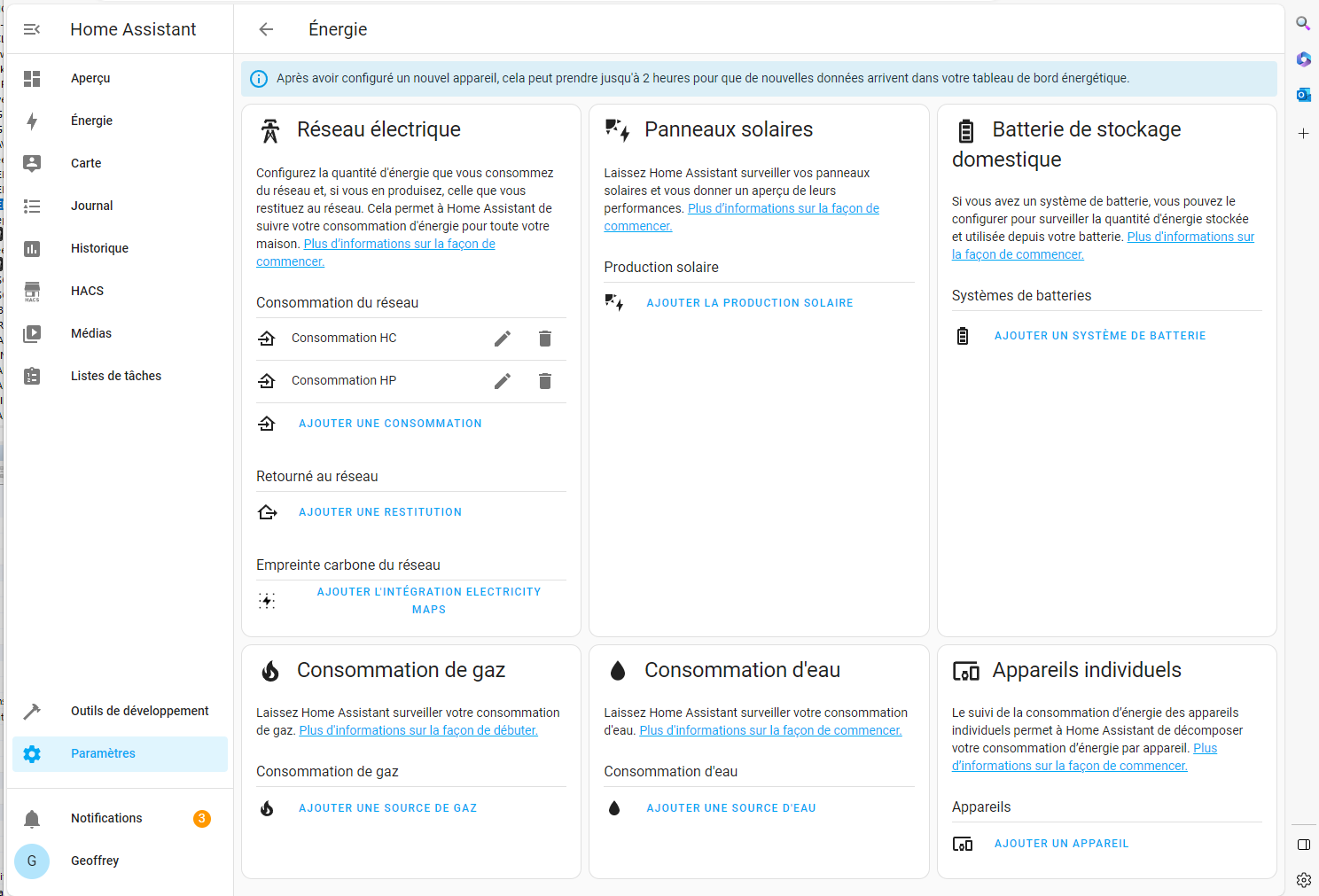Open Listes de tâches in sidebar

[x=120, y=377]
